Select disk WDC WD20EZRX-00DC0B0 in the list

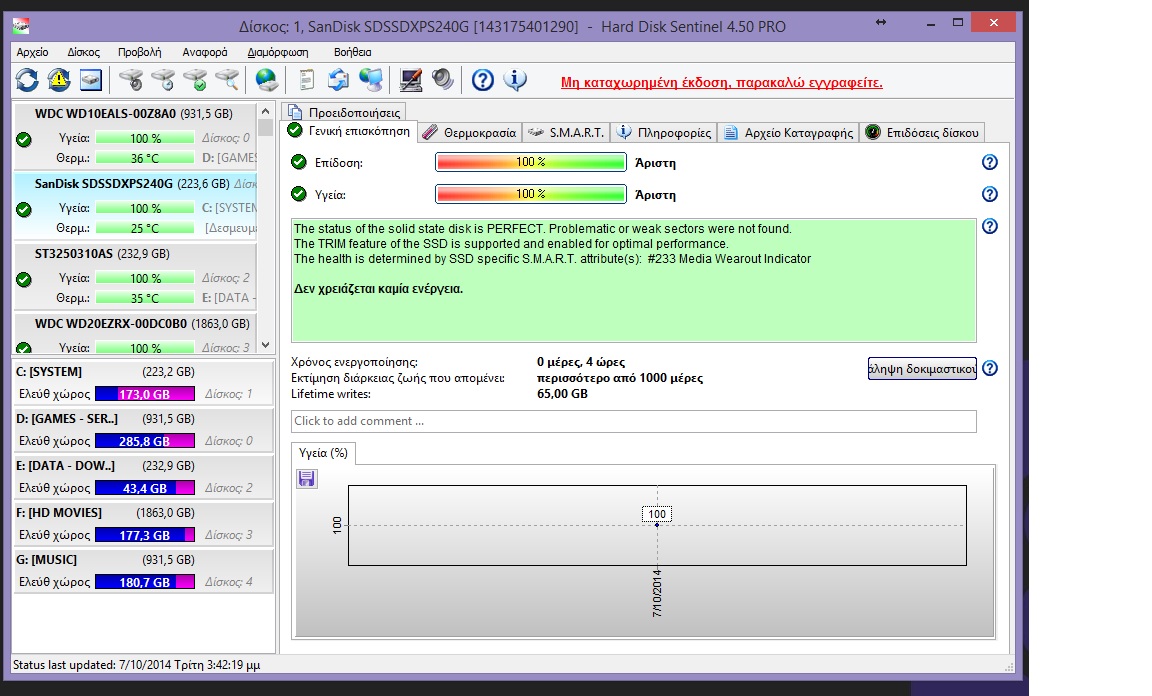click(135, 333)
